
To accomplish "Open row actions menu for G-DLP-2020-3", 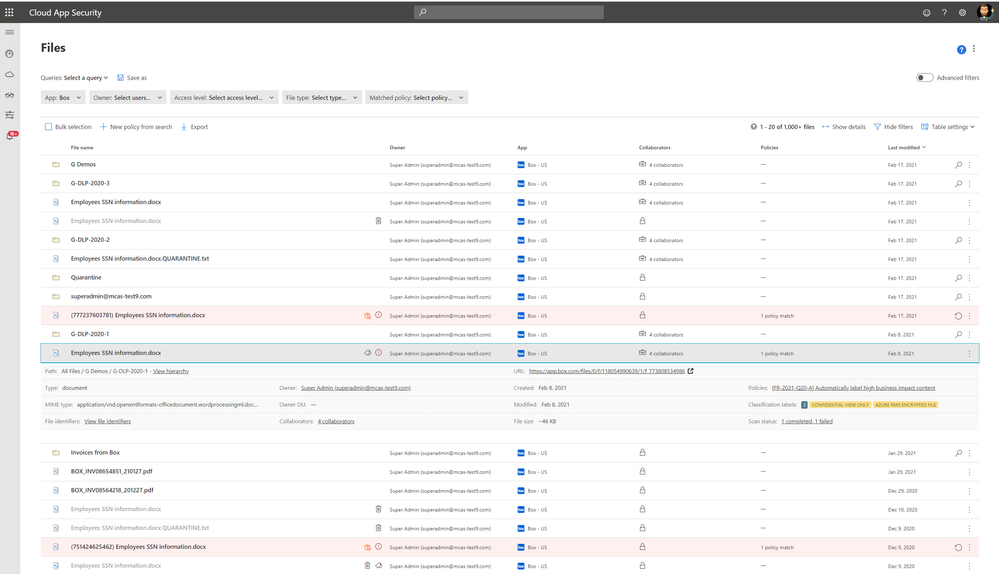I will click(x=970, y=183).
